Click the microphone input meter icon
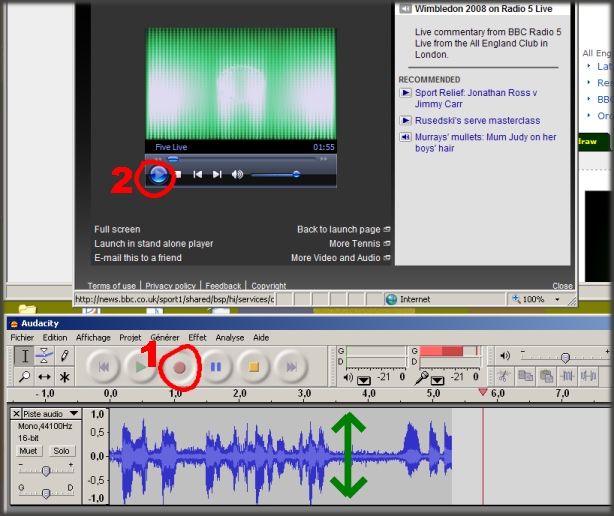614x516 pixels. (x=421, y=378)
